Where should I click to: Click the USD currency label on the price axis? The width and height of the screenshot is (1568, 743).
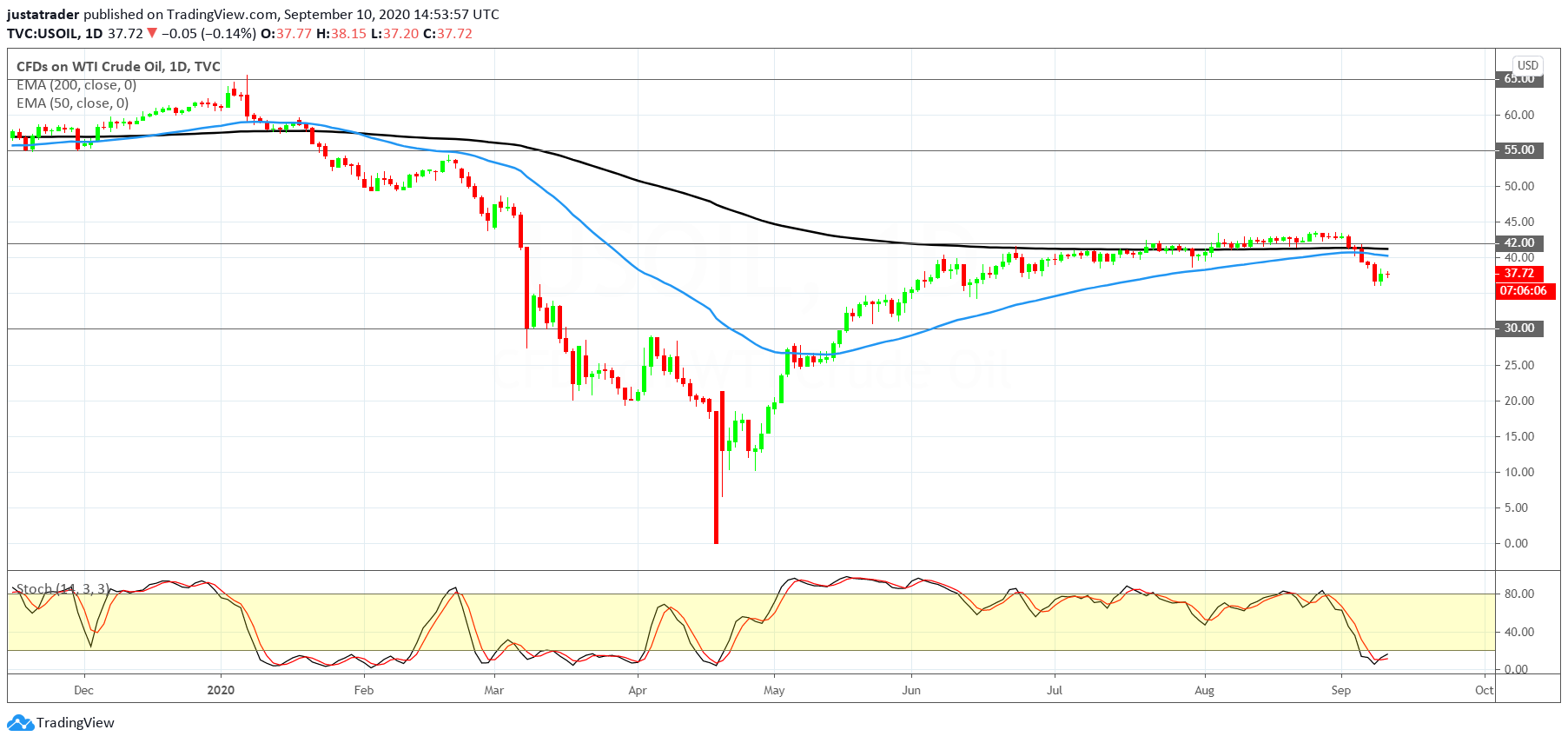tap(1528, 65)
